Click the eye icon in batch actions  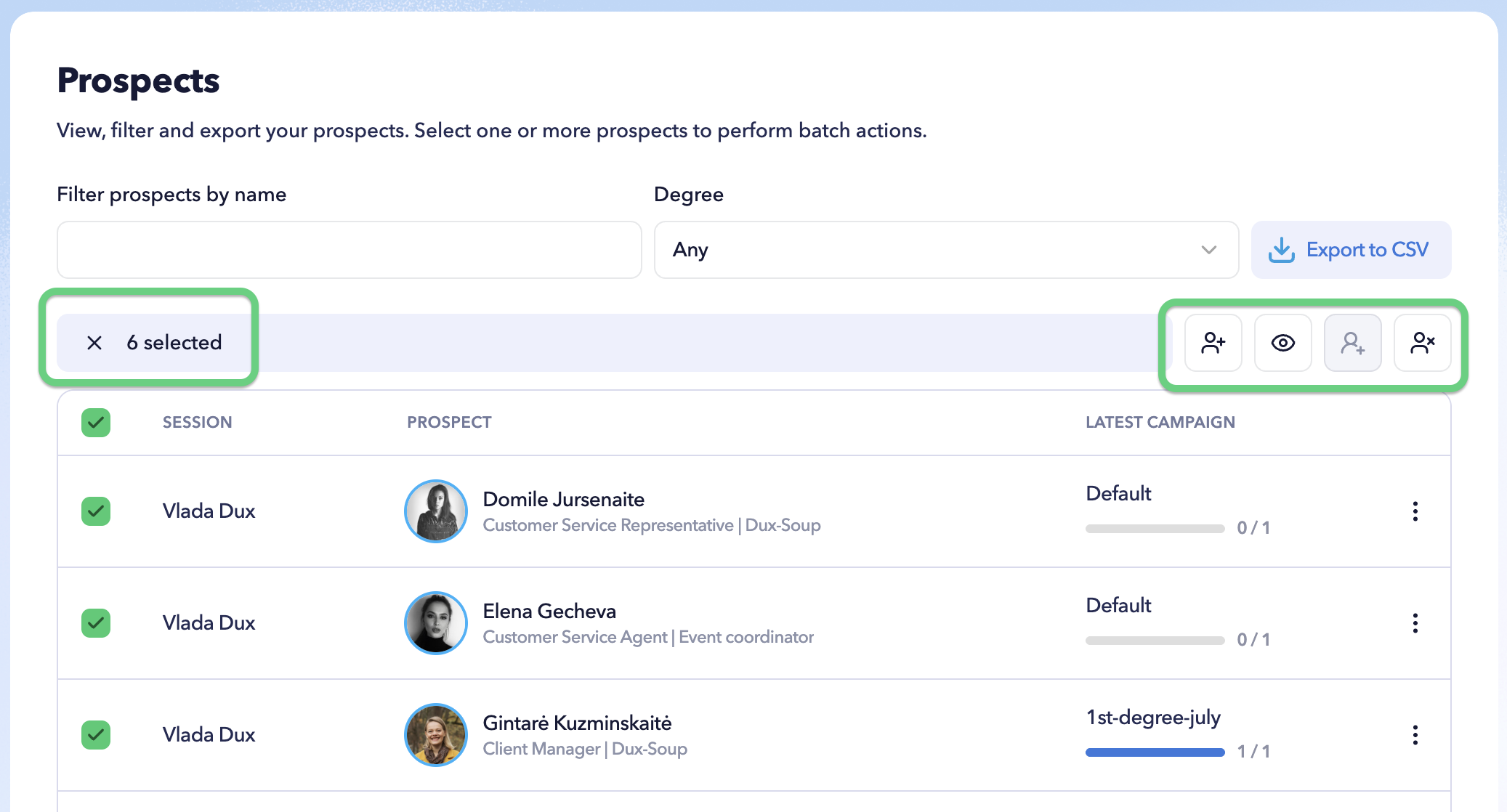point(1282,343)
